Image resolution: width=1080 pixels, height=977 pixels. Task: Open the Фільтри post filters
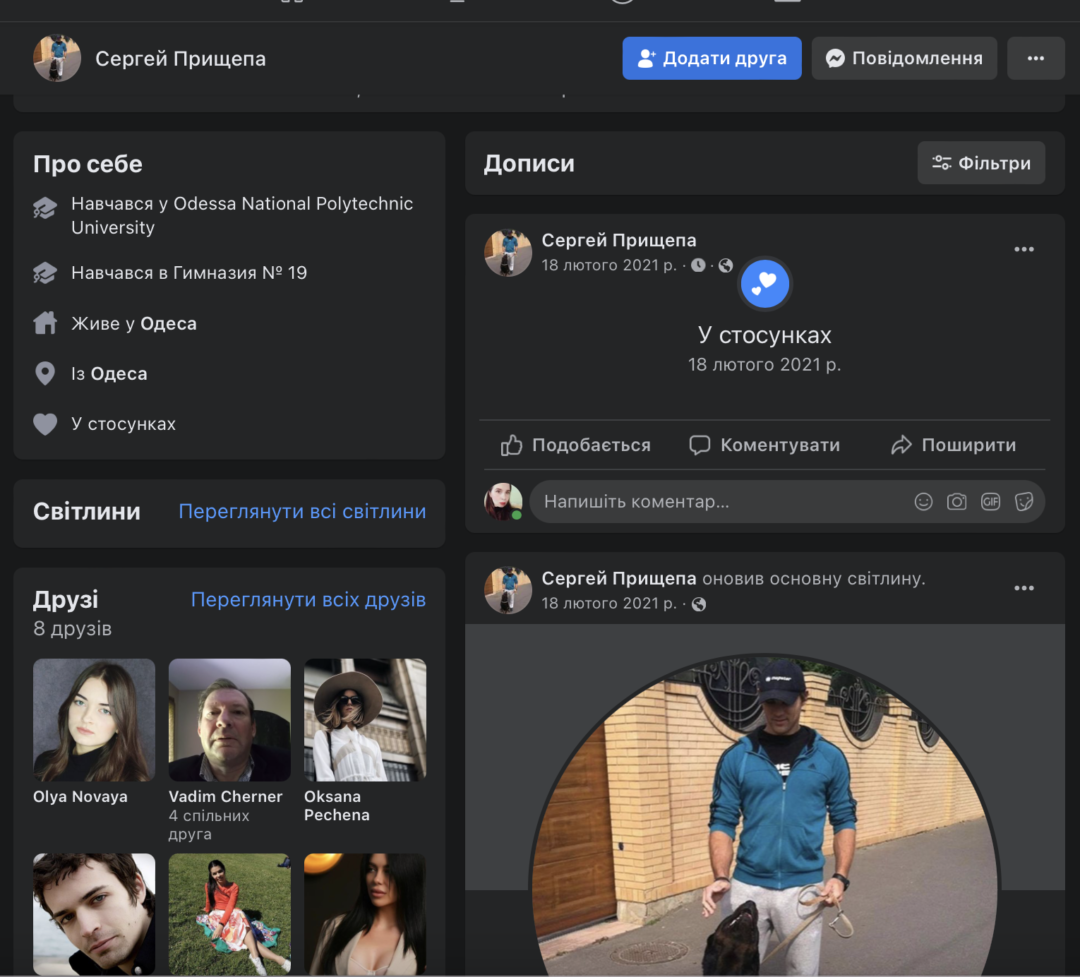point(981,163)
